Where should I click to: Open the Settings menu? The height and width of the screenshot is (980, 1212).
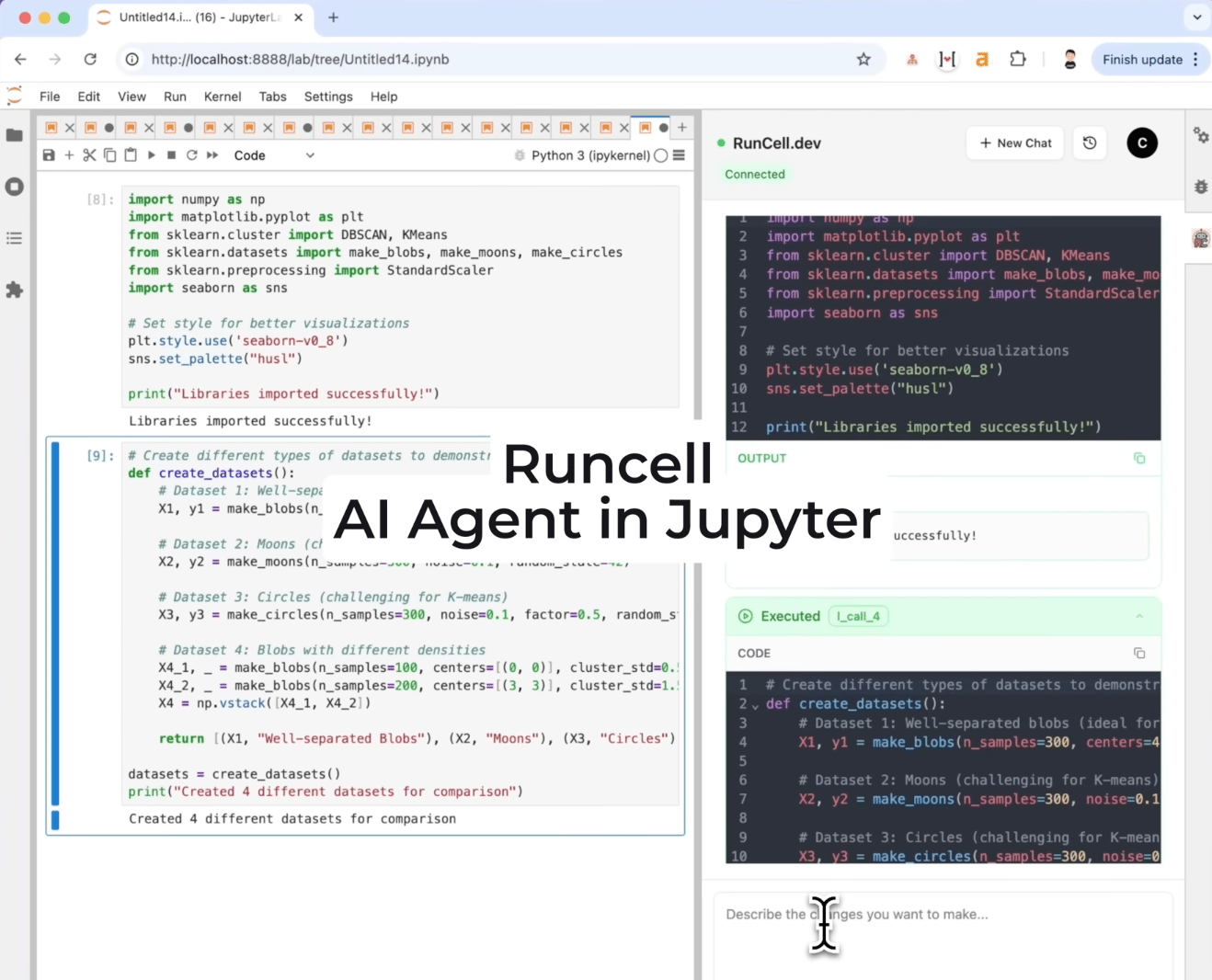pos(328,97)
